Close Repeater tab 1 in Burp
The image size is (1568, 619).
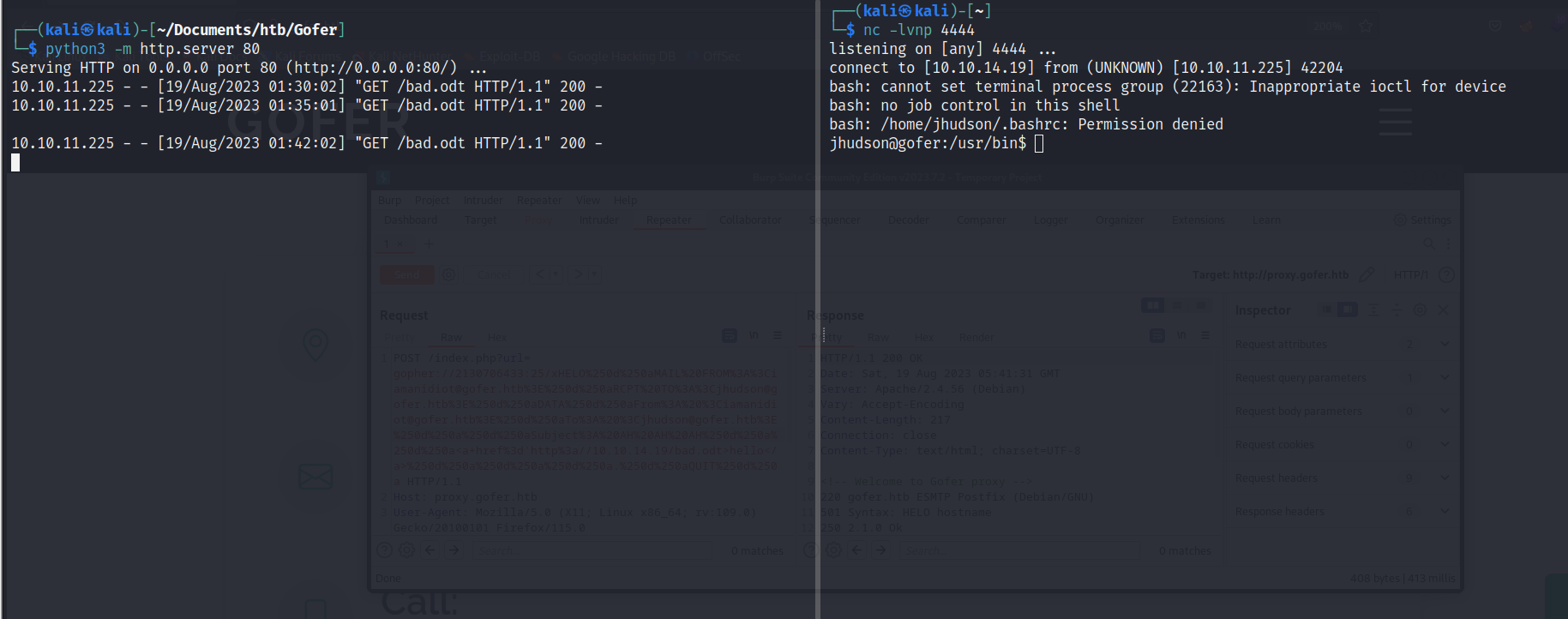(x=400, y=244)
